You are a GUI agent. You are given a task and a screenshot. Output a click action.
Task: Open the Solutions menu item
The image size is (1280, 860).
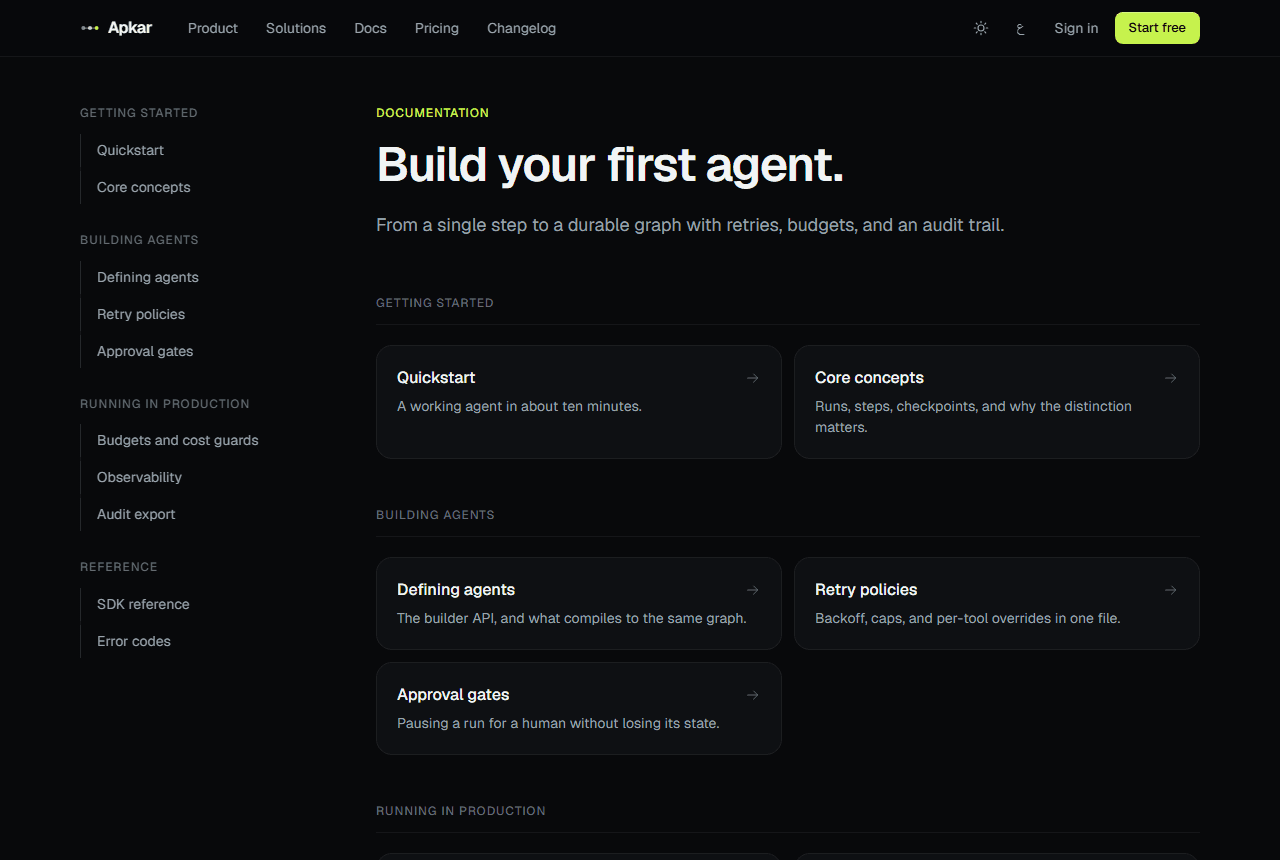(296, 28)
